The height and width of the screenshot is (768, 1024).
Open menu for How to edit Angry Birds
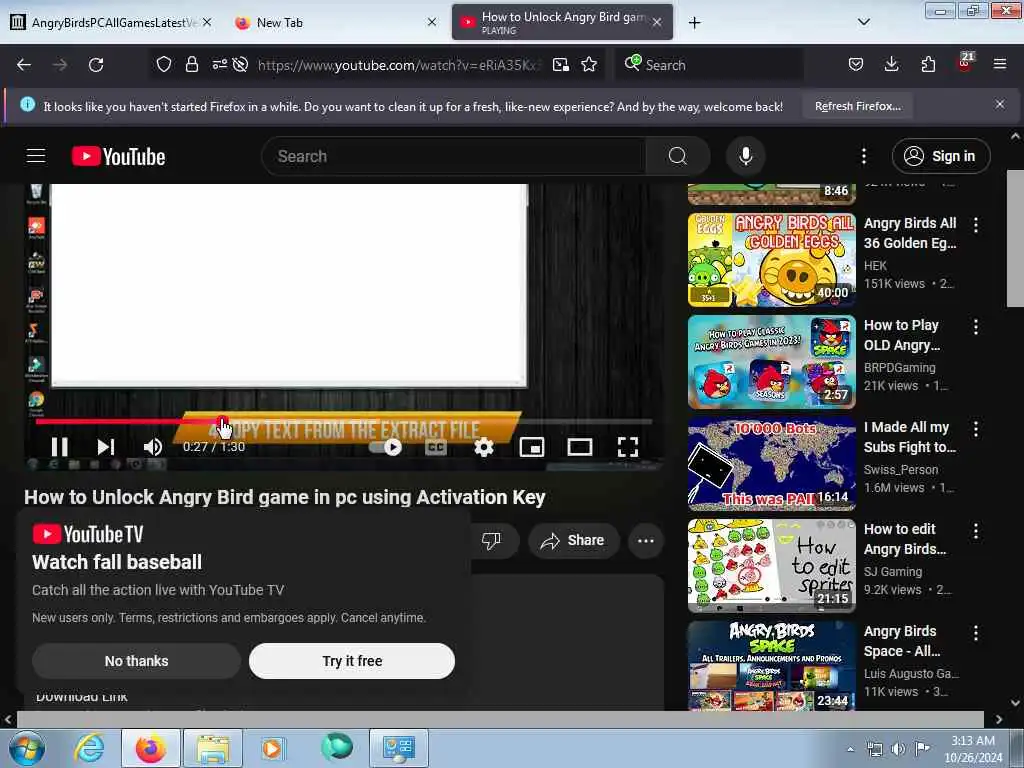click(976, 531)
